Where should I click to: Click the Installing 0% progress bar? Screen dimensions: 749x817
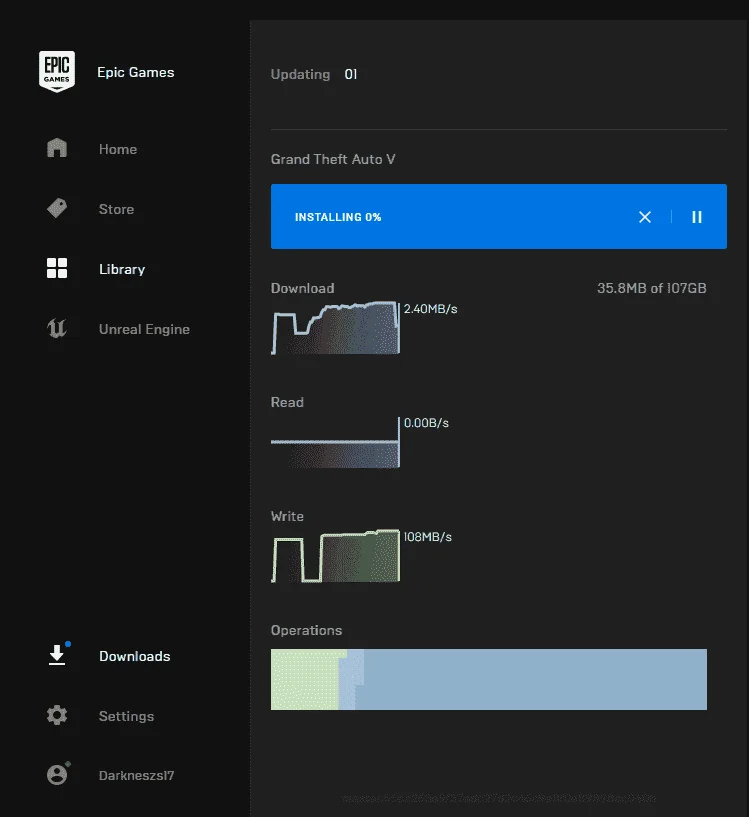click(x=499, y=216)
